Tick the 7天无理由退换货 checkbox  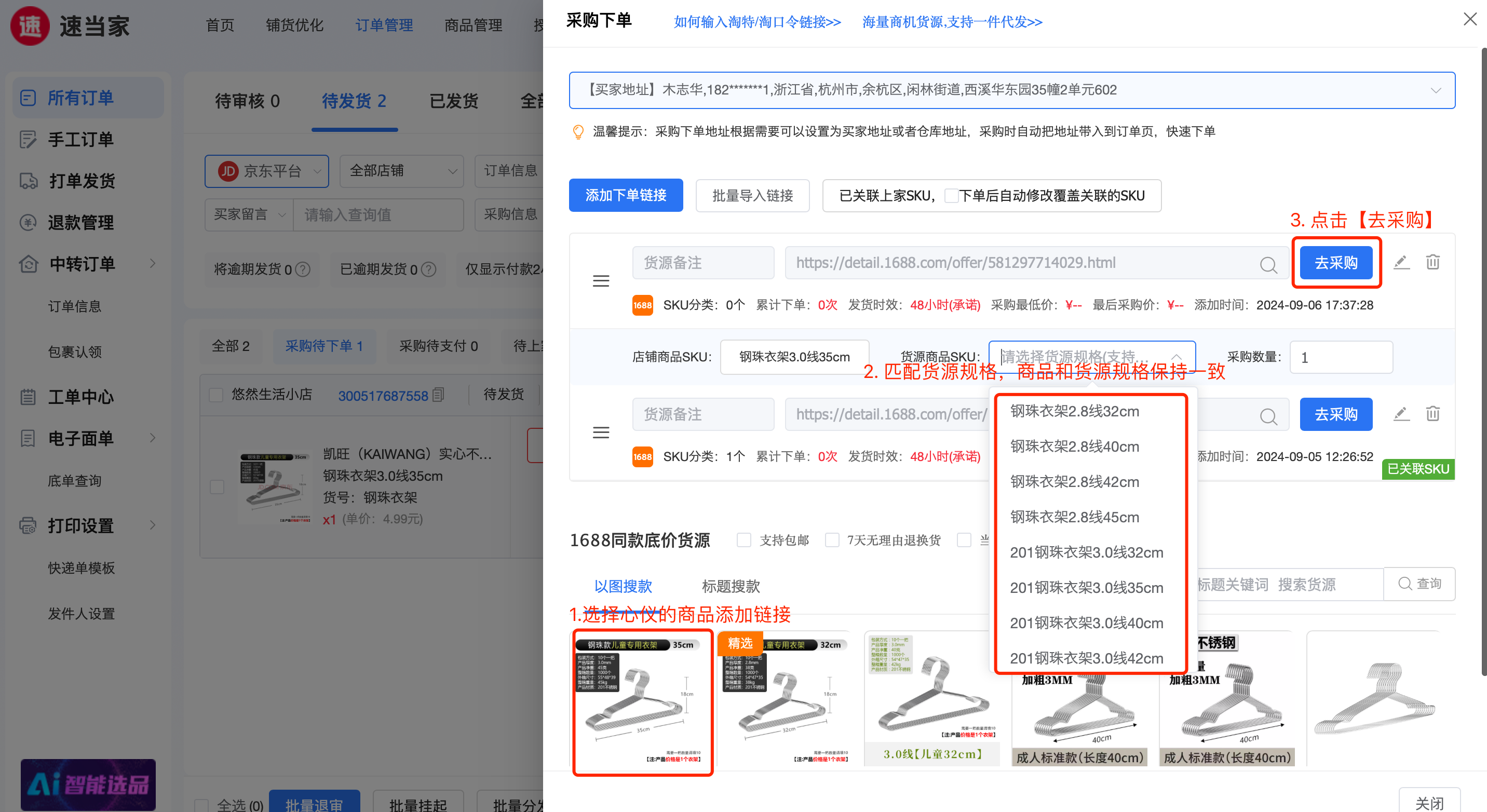pyautogui.click(x=832, y=540)
